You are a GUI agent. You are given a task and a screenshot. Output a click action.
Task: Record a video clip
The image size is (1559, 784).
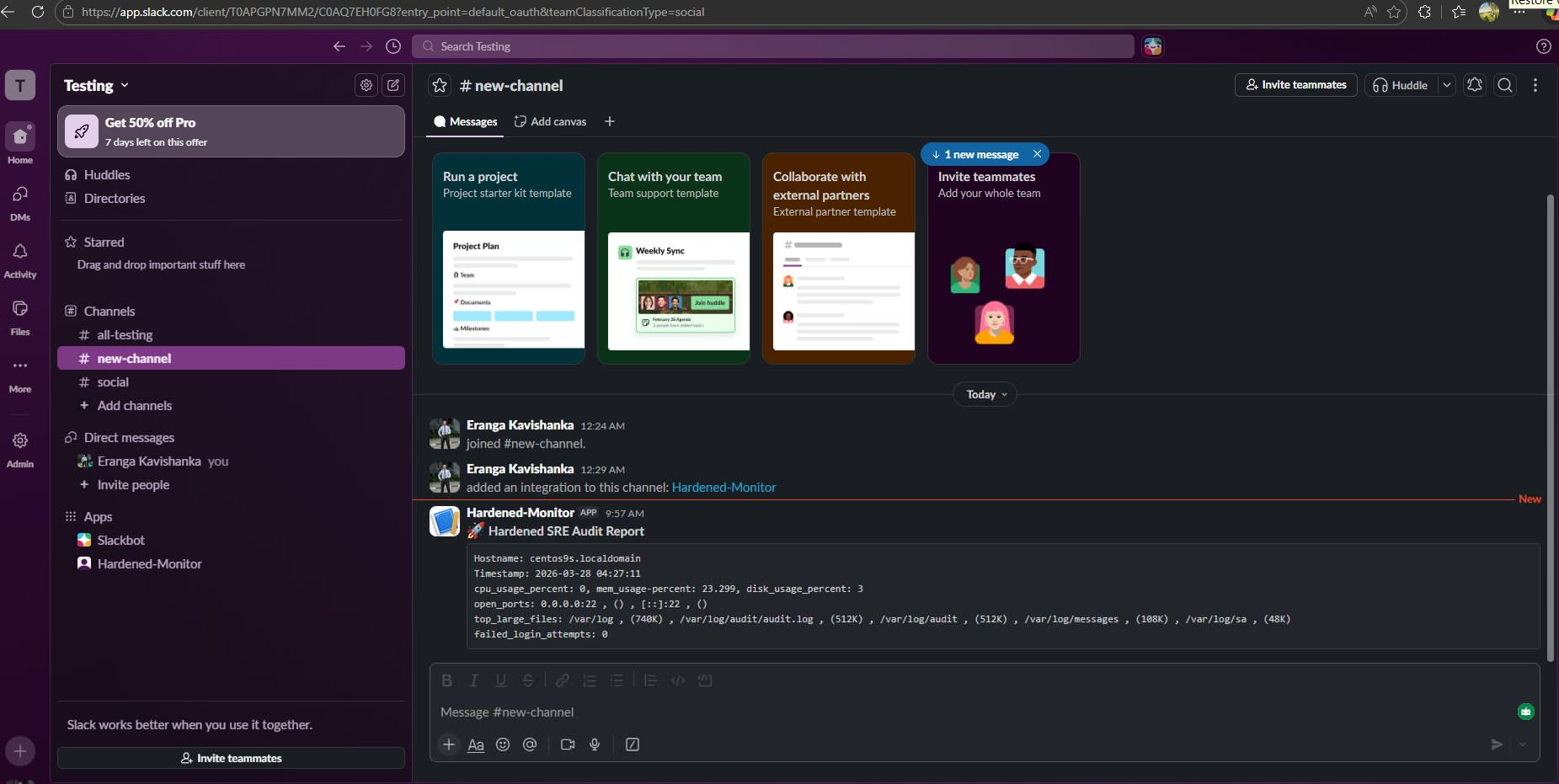[568, 744]
